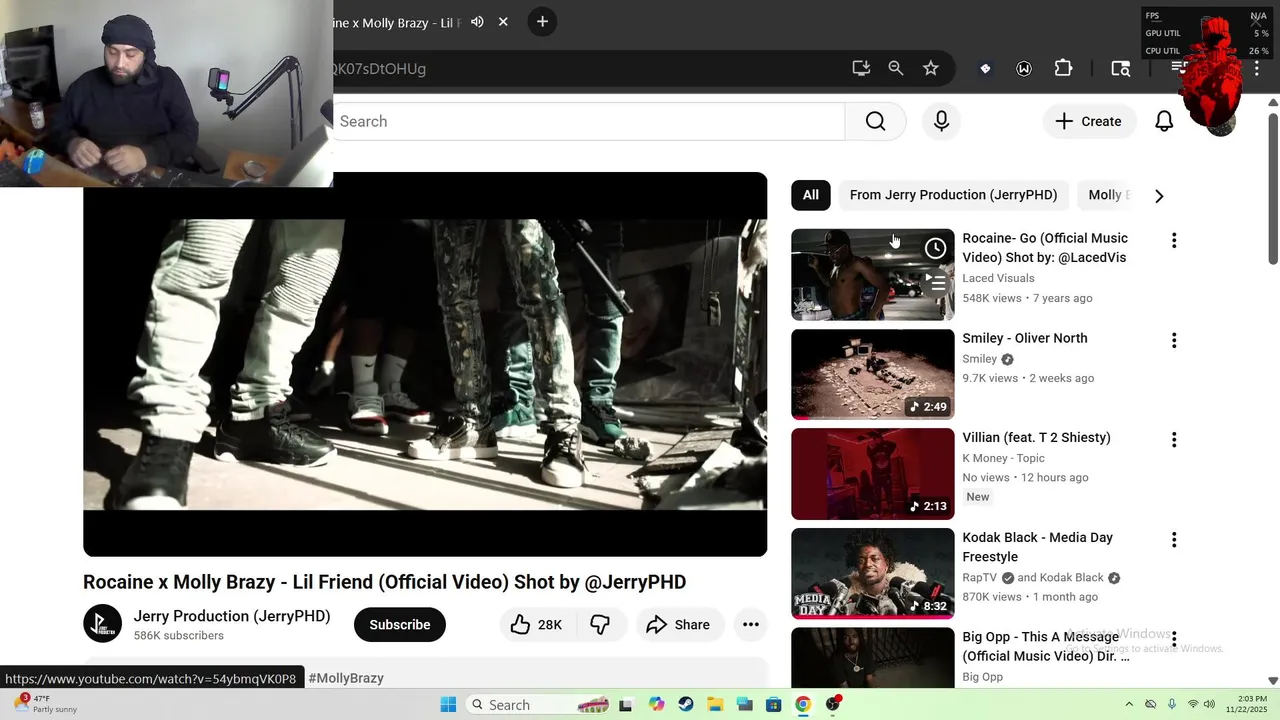
Task: Open the Big Opp - This A Message title
Action: click(1046, 646)
